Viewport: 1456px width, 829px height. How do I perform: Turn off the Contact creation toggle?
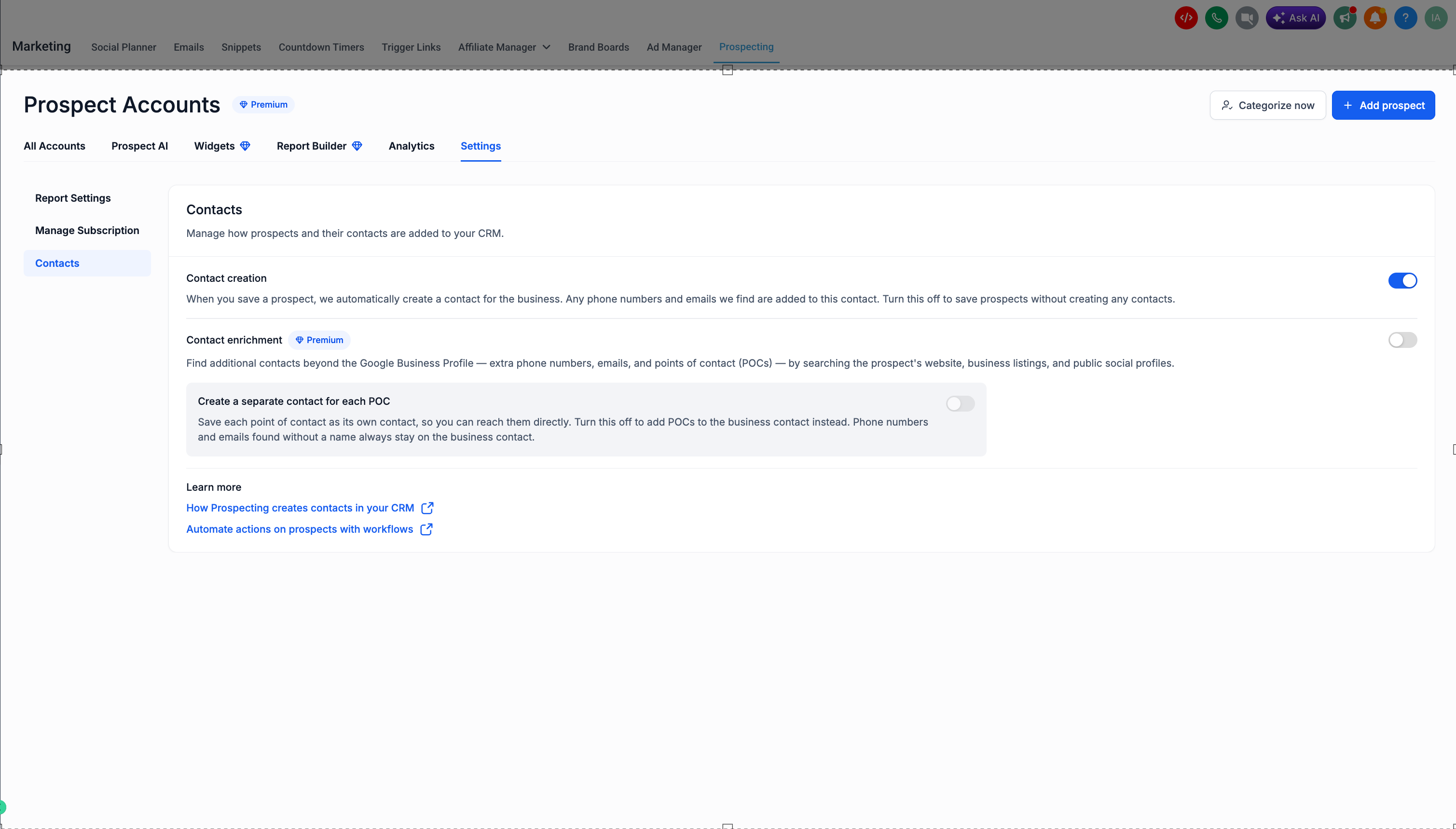tap(1402, 281)
